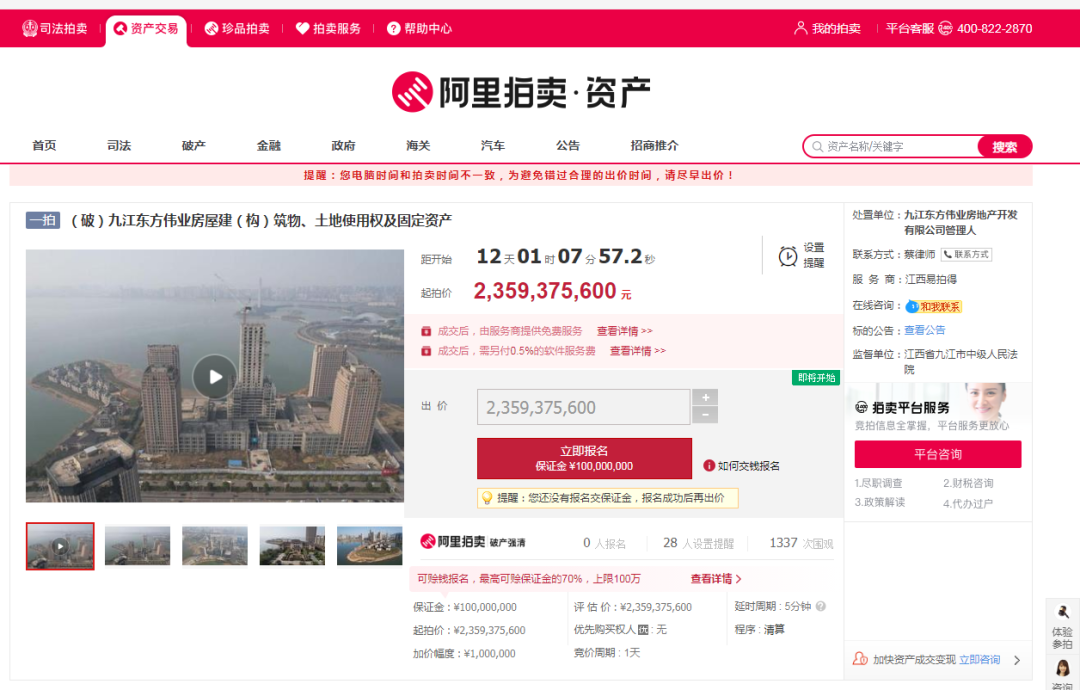Open 查看公告 link
1080x690 pixels.
pyautogui.click(x=924, y=330)
